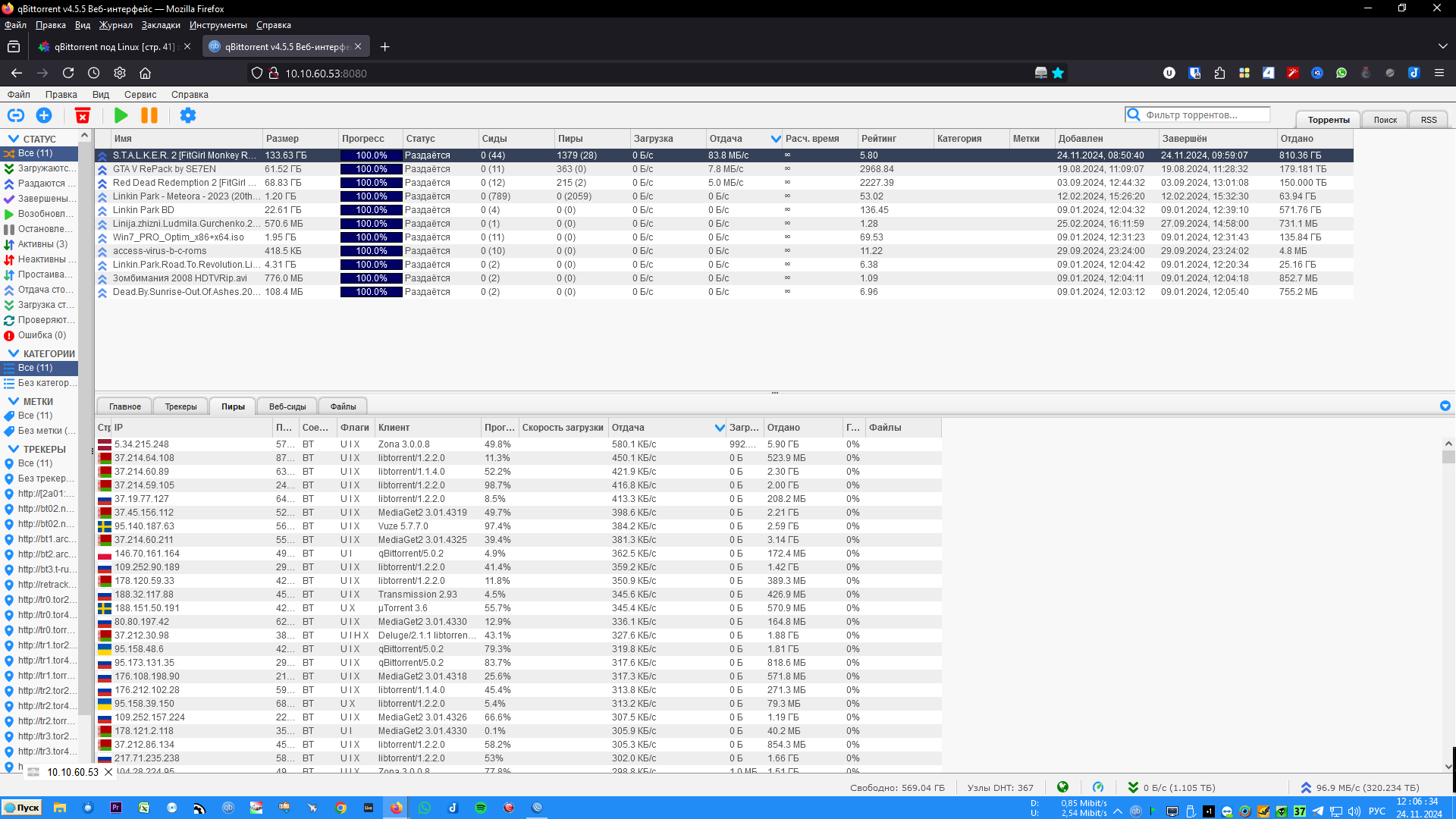Click the Firefox bookmark star icon
The width and height of the screenshot is (1456, 819).
click(1058, 73)
